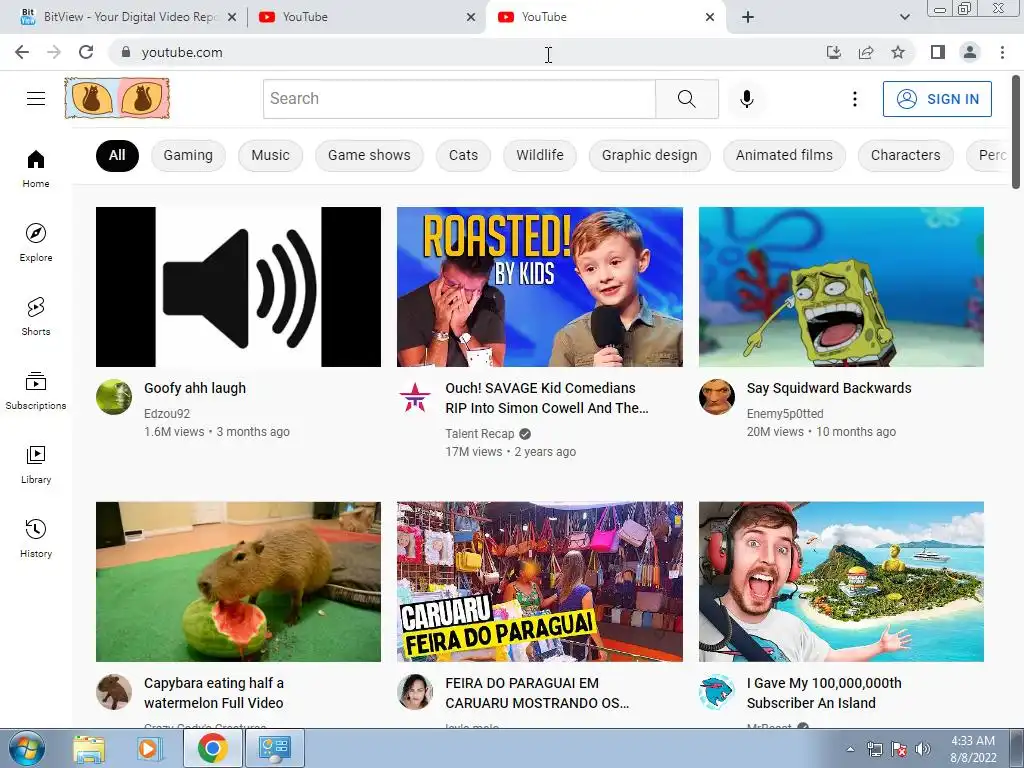This screenshot has width=1024, height=768.
Task: Open Chrome profile icon
Action: 970,52
